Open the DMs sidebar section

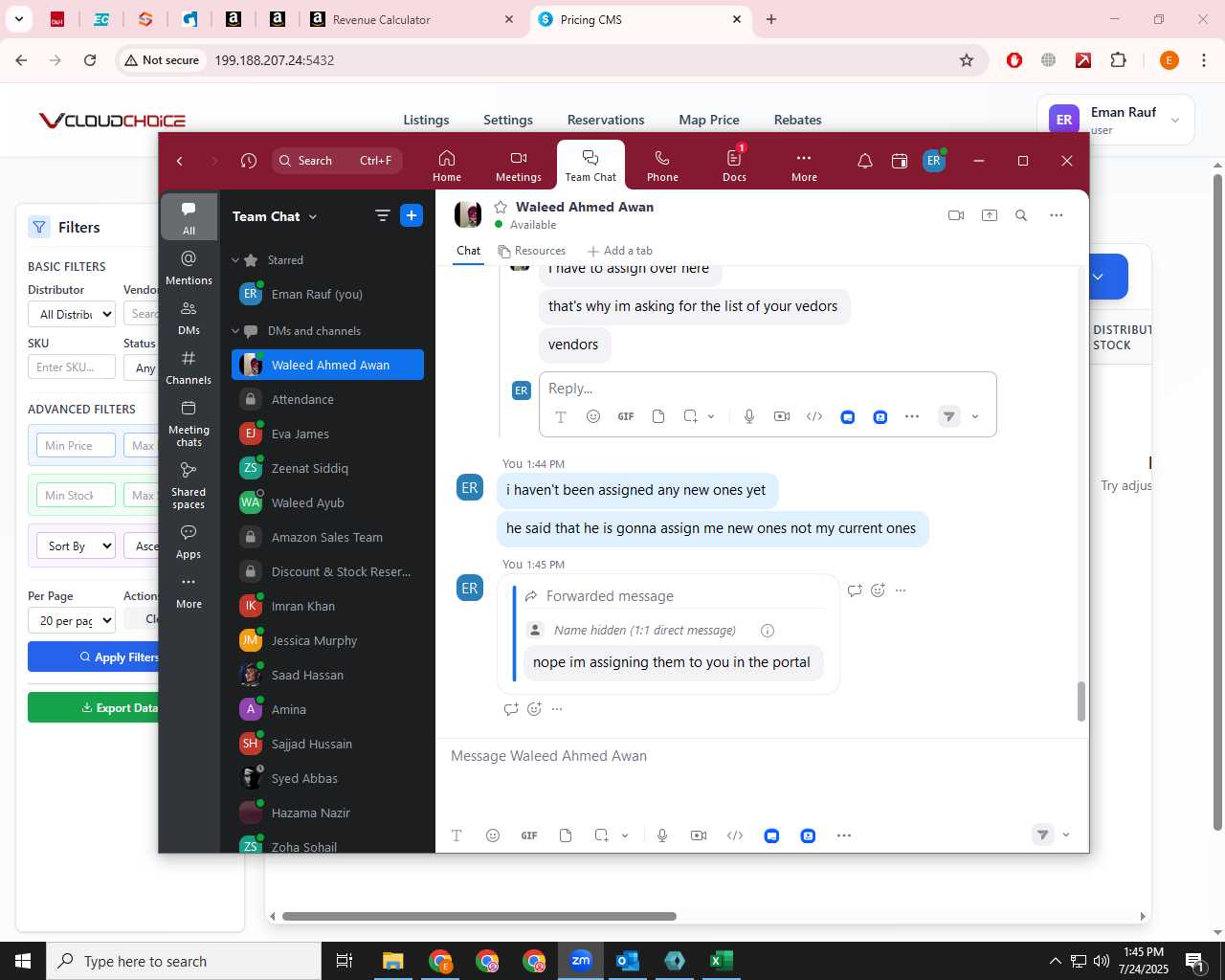point(189,318)
